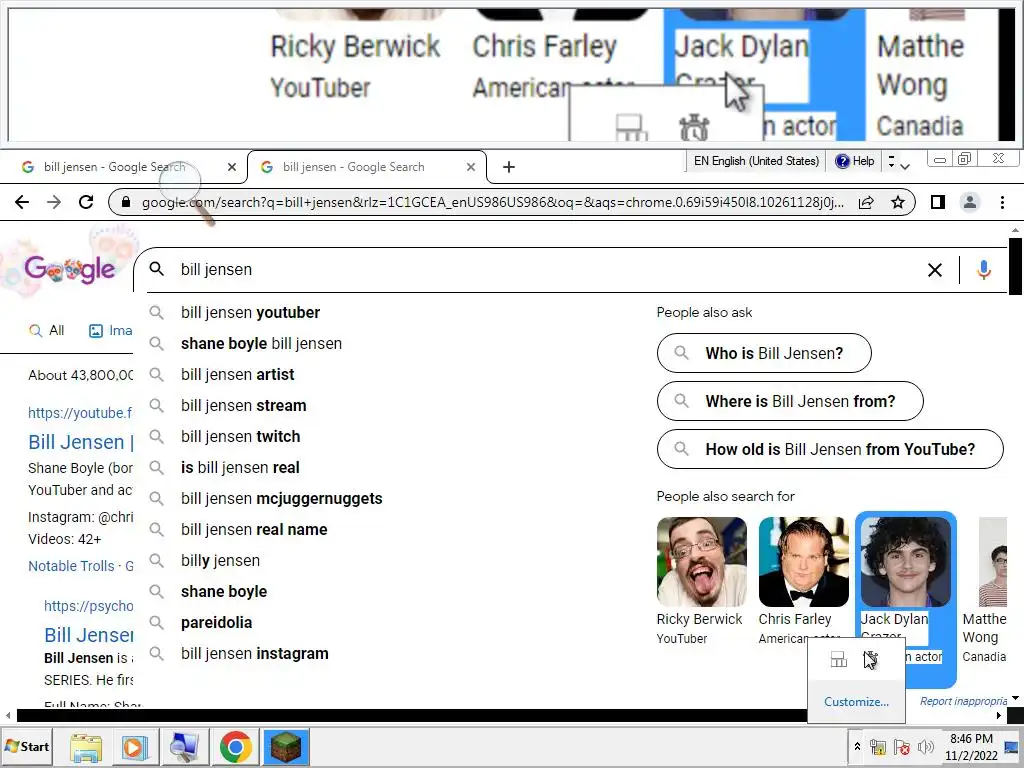Clear the search box with the X

coord(935,270)
